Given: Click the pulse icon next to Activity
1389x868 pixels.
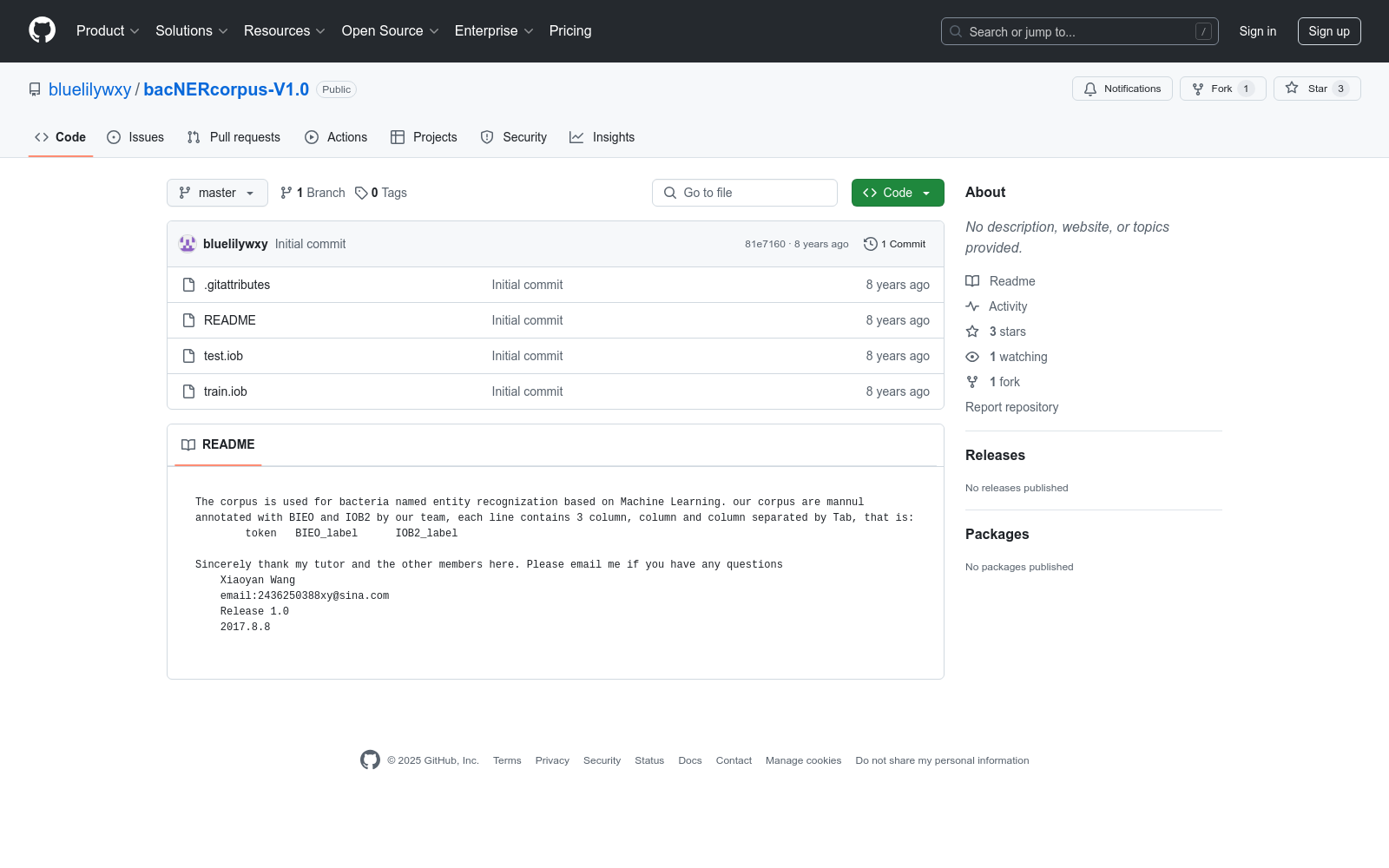Looking at the screenshot, I should pos(972,306).
